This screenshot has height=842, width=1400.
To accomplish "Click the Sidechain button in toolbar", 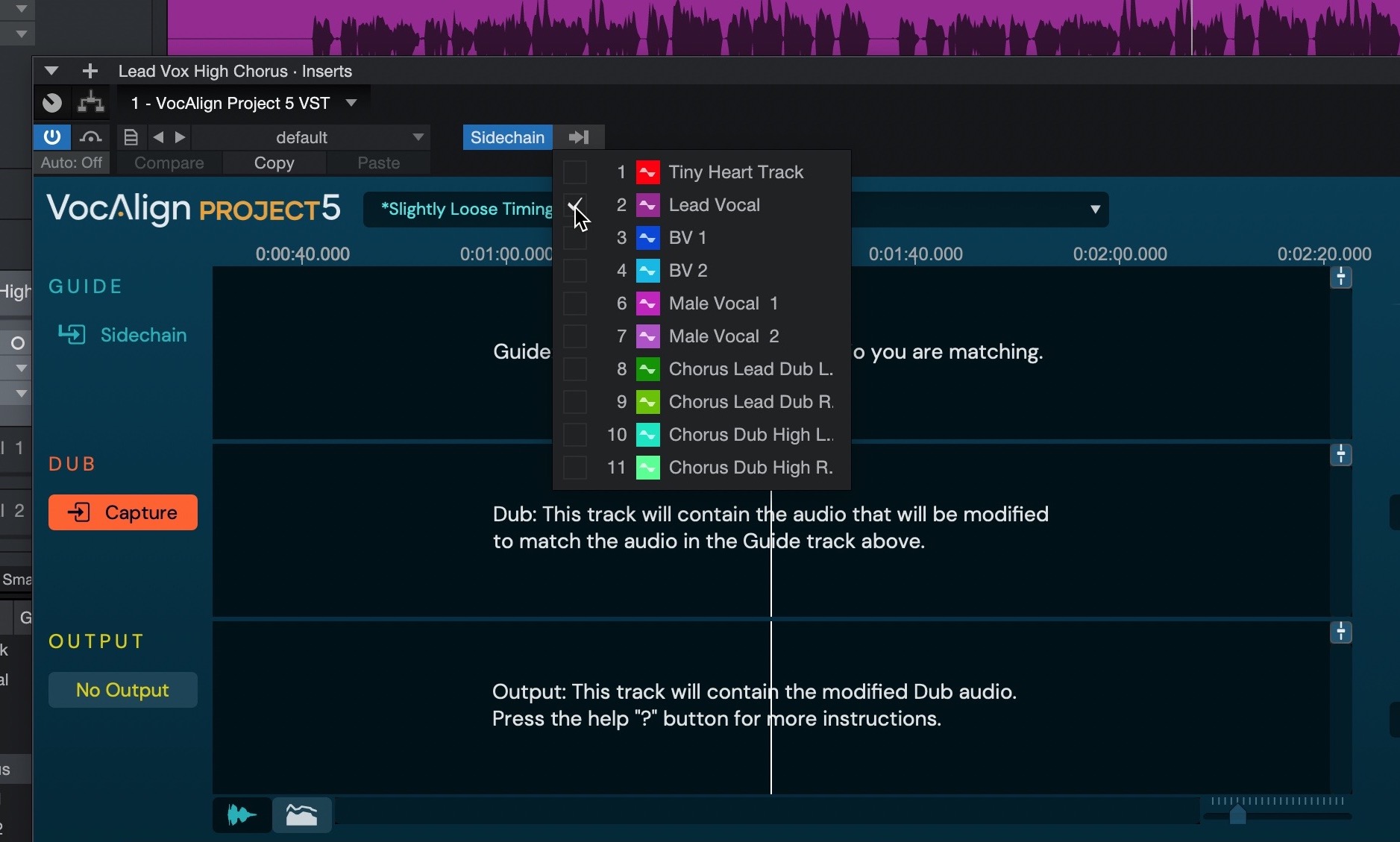I will [507, 137].
